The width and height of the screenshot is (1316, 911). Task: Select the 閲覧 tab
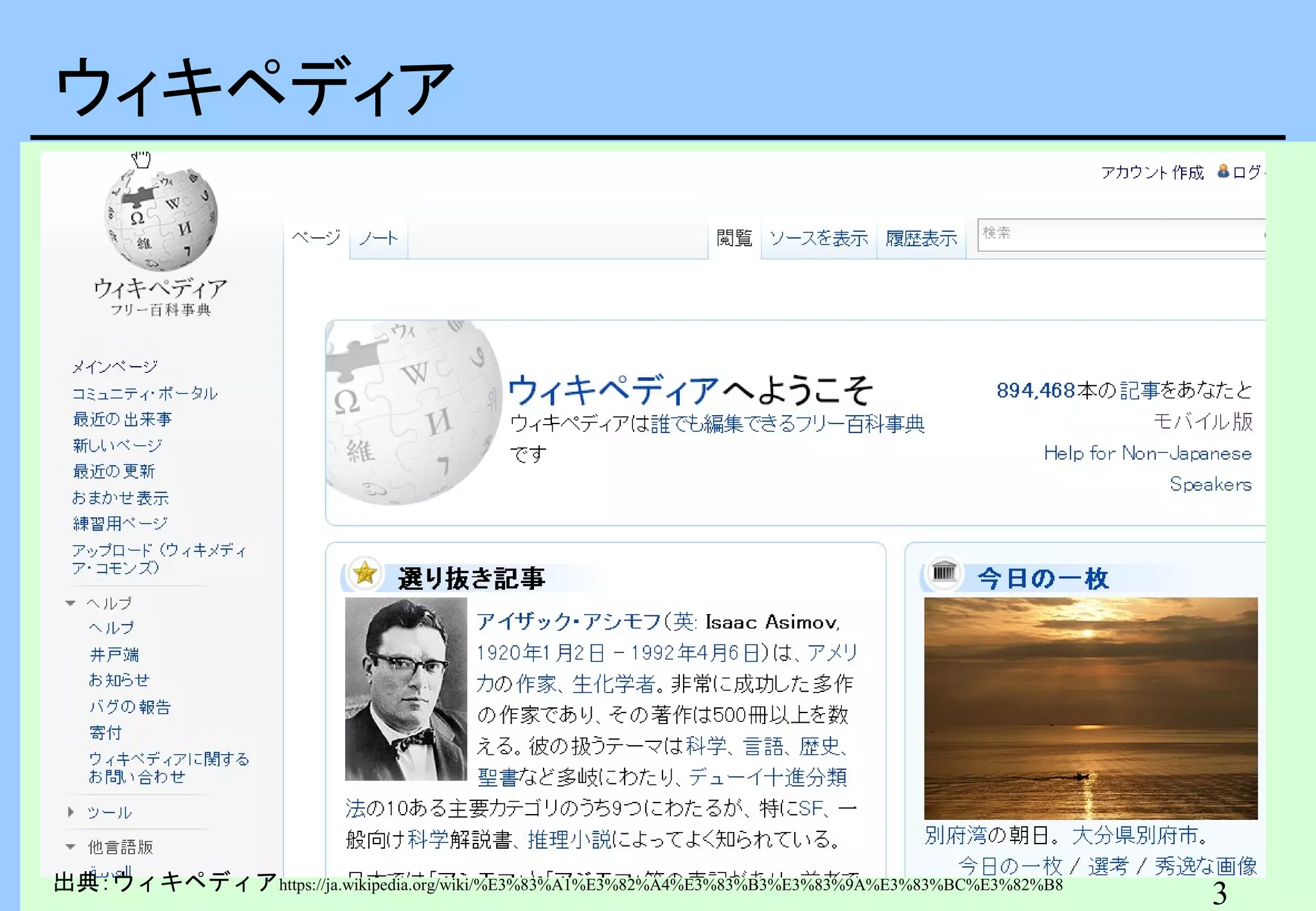(734, 238)
